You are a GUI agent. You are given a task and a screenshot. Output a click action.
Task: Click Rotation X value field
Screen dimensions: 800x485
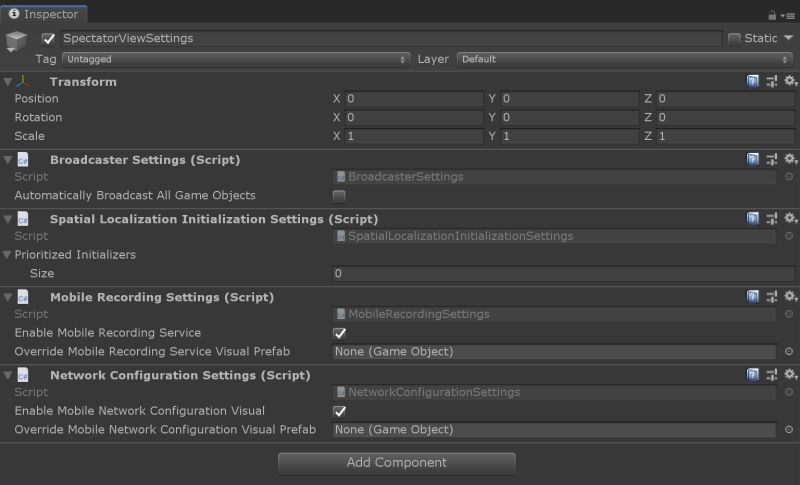coord(414,117)
